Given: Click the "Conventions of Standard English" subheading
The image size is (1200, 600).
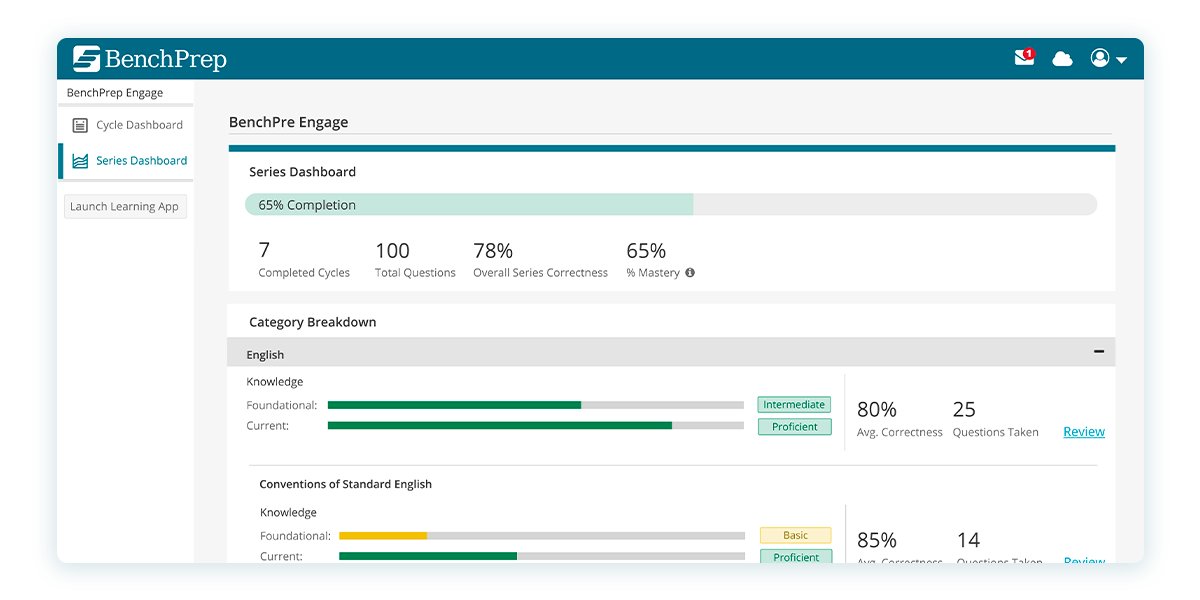Looking at the screenshot, I should [346, 484].
